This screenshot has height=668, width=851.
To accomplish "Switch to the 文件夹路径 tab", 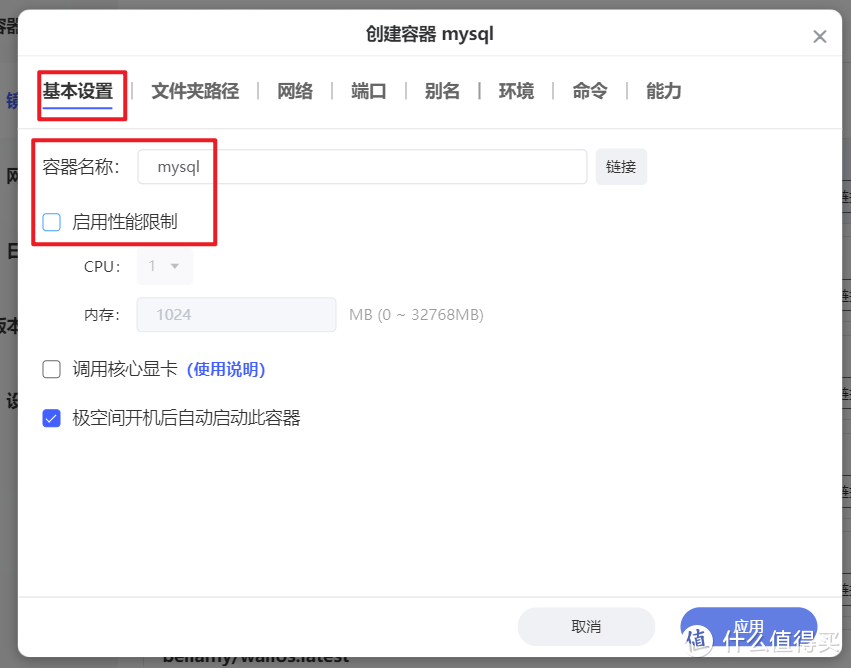I will [195, 91].
